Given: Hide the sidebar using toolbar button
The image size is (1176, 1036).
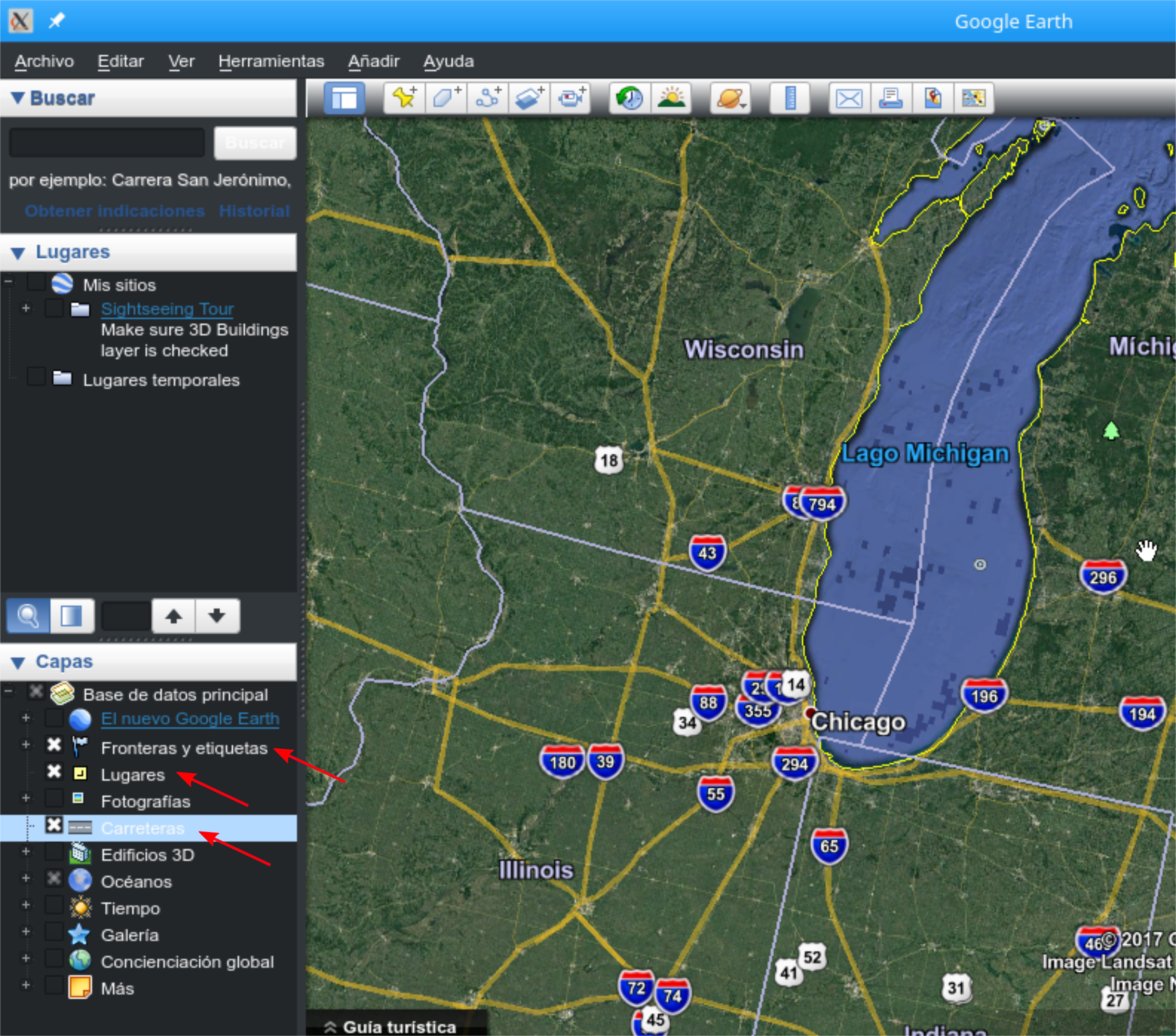Looking at the screenshot, I should [344, 98].
